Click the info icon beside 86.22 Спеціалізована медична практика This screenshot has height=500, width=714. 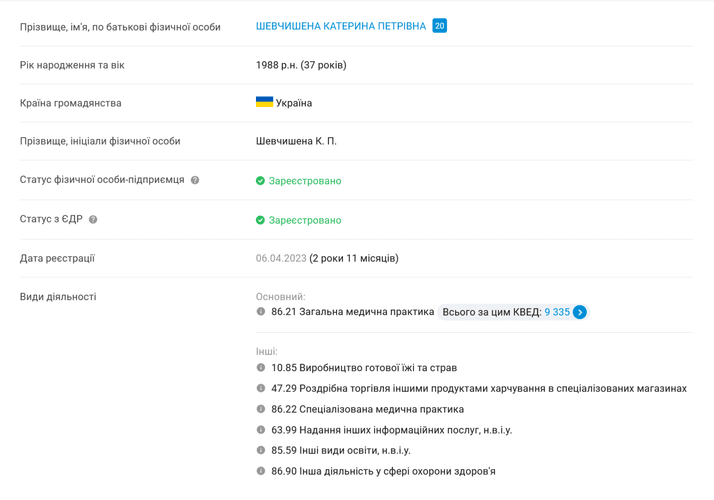[x=261, y=409]
